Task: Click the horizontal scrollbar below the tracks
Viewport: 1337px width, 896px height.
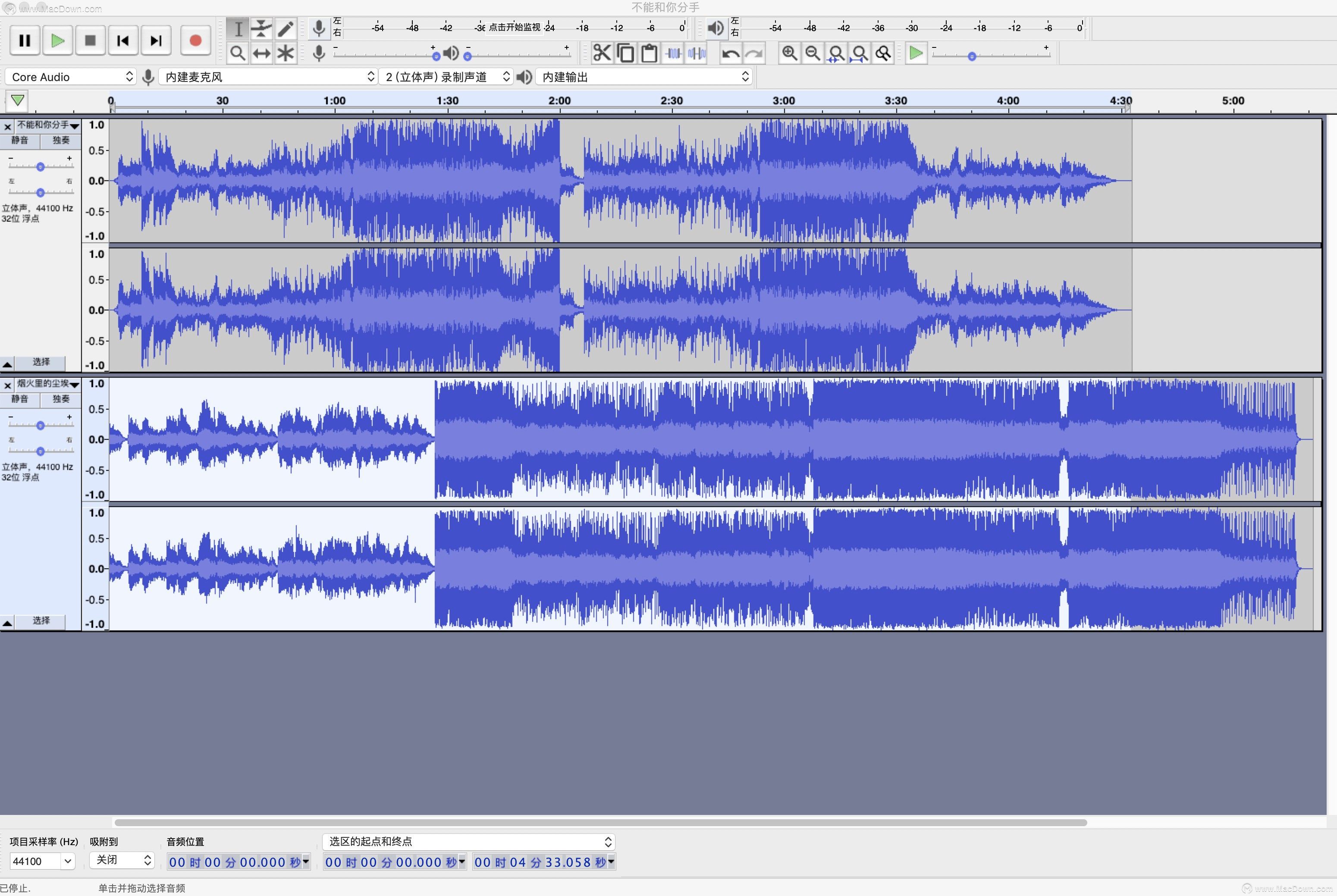Action: 600,822
